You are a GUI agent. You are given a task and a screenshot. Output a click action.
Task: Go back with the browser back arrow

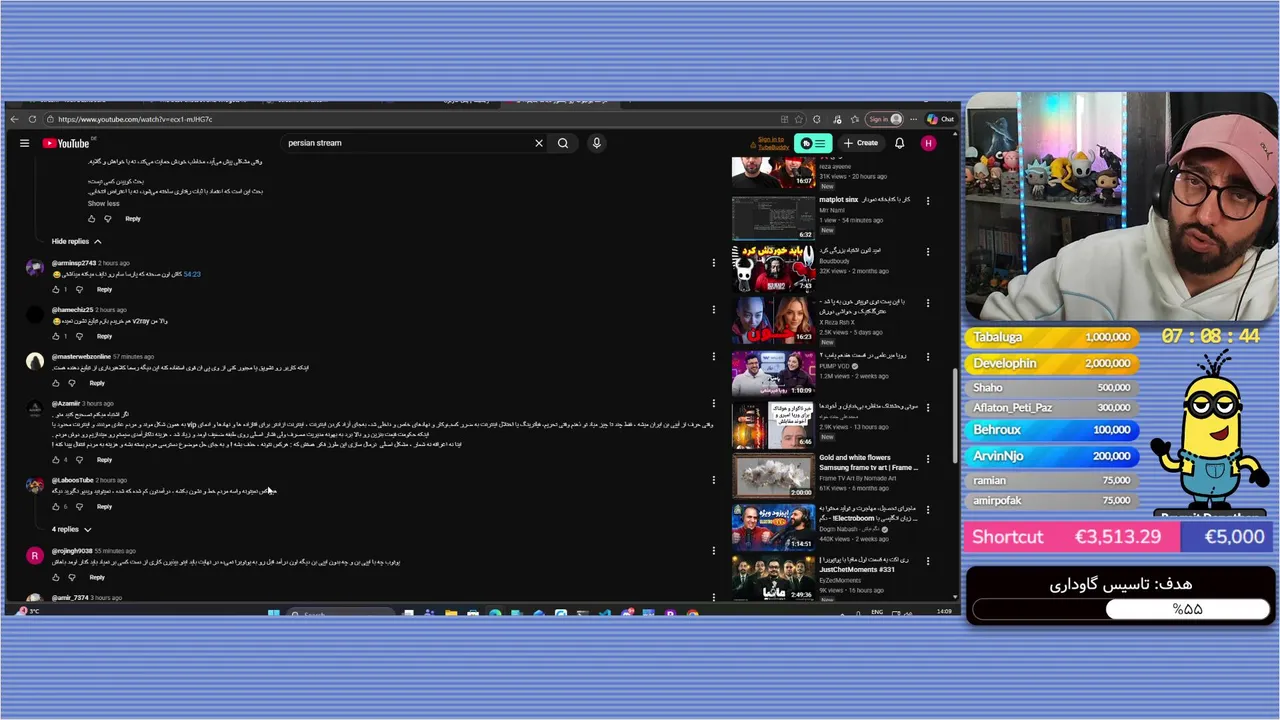click(14, 119)
